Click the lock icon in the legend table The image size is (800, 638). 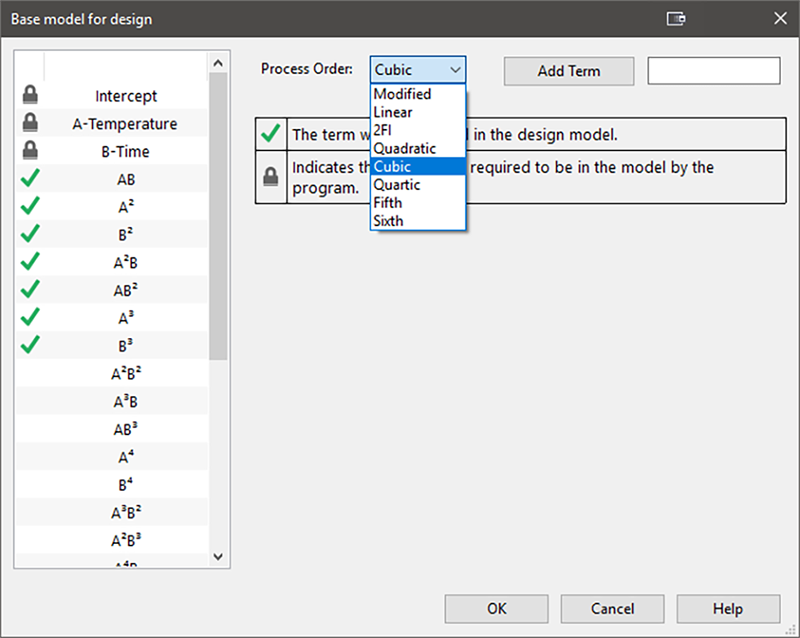(270, 176)
